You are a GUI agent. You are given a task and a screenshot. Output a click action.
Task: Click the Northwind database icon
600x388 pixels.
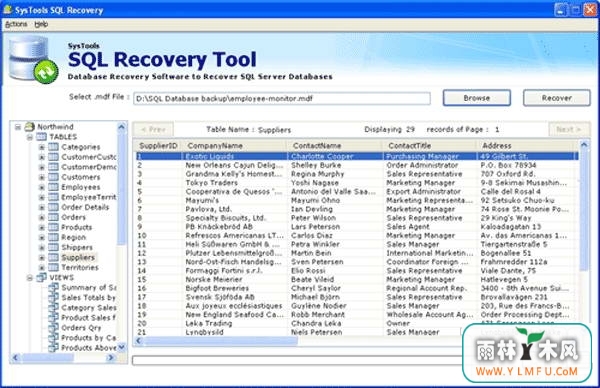click(x=29, y=127)
